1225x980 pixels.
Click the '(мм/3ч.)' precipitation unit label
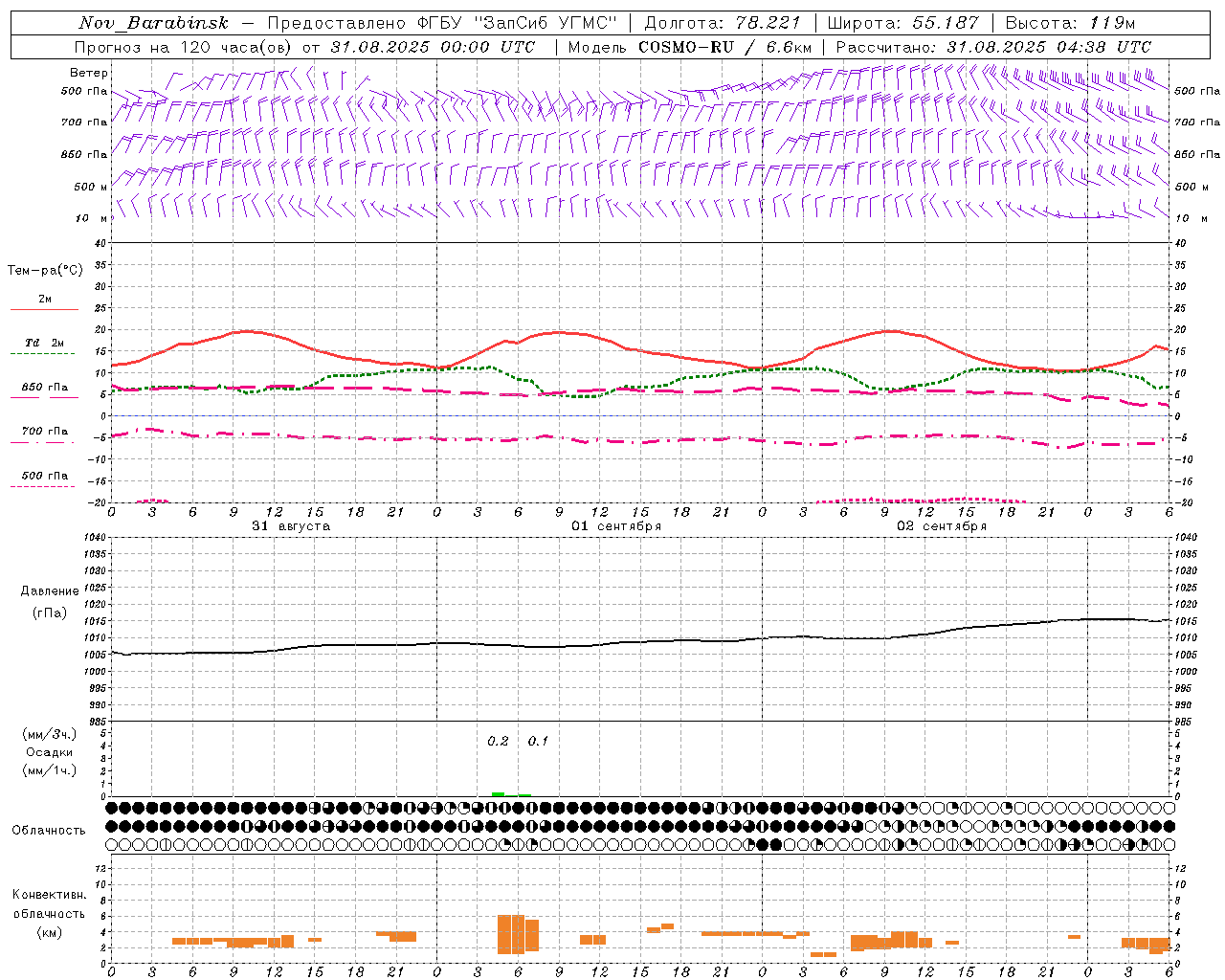pos(50,734)
